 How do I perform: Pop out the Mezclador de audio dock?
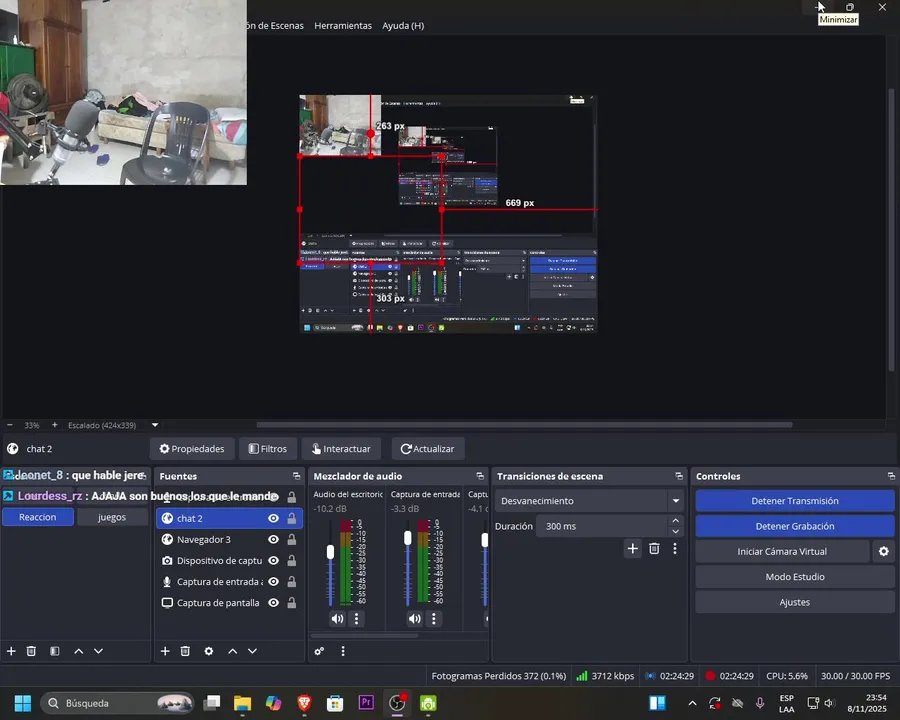480,476
